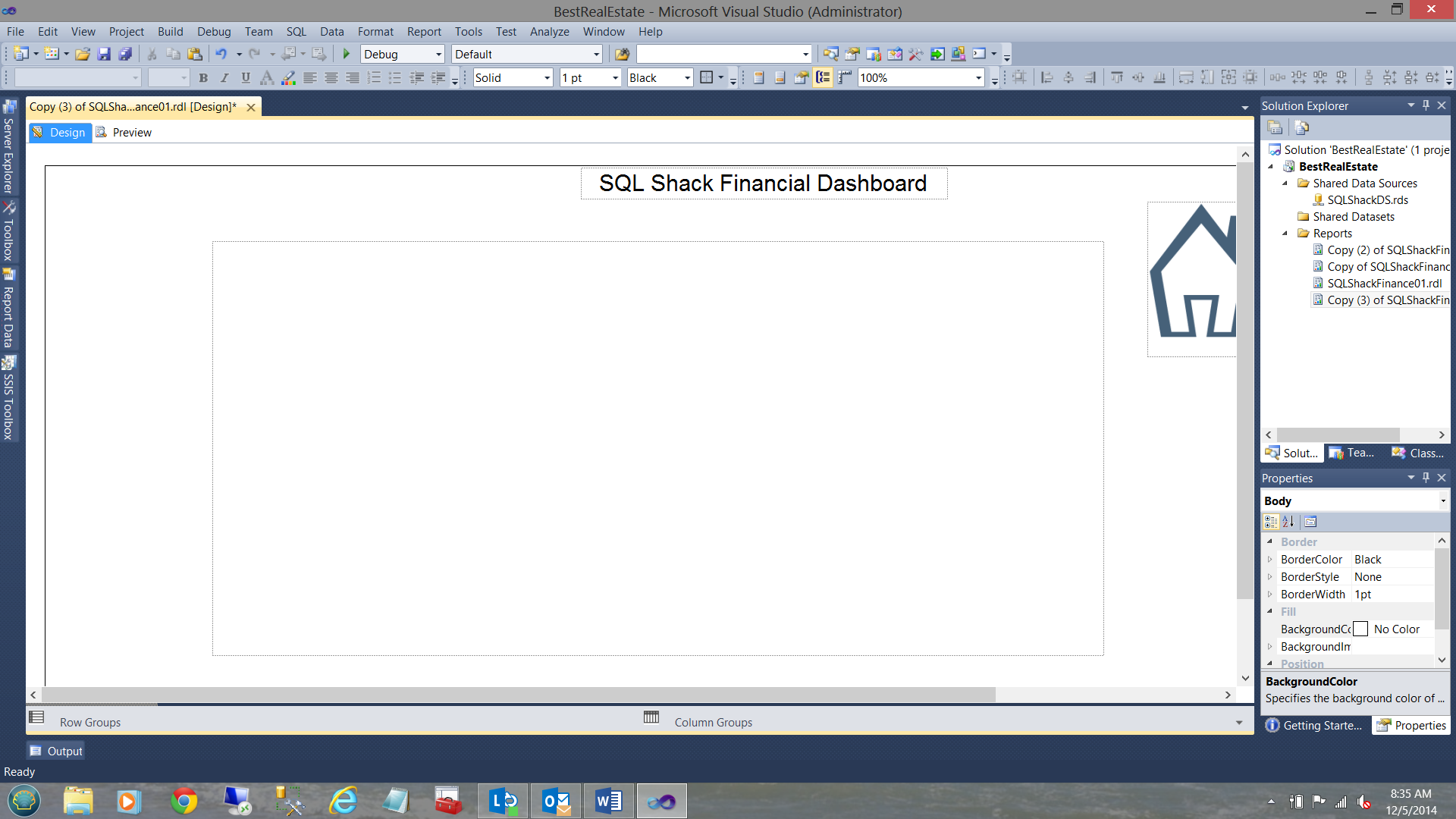The width and height of the screenshot is (1456, 819).
Task: Open SQLShackFinance01.rdl in Solution Explorer
Action: [x=1384, y=284]
